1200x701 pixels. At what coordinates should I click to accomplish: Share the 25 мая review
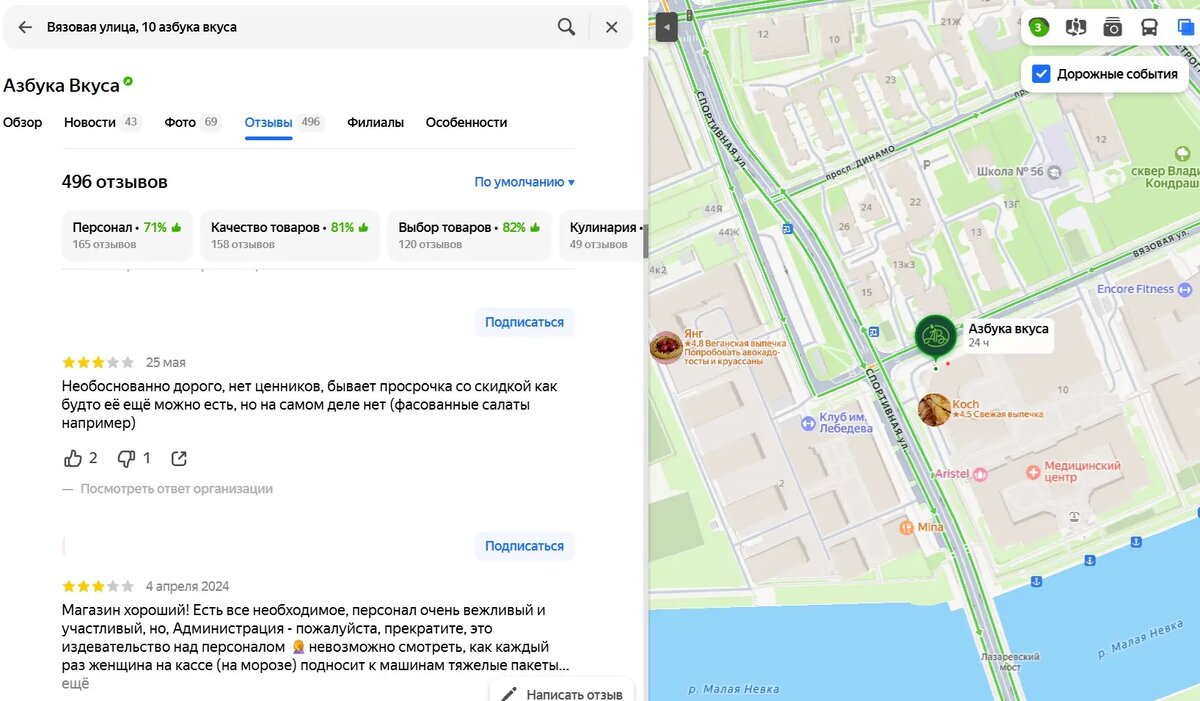179,458
